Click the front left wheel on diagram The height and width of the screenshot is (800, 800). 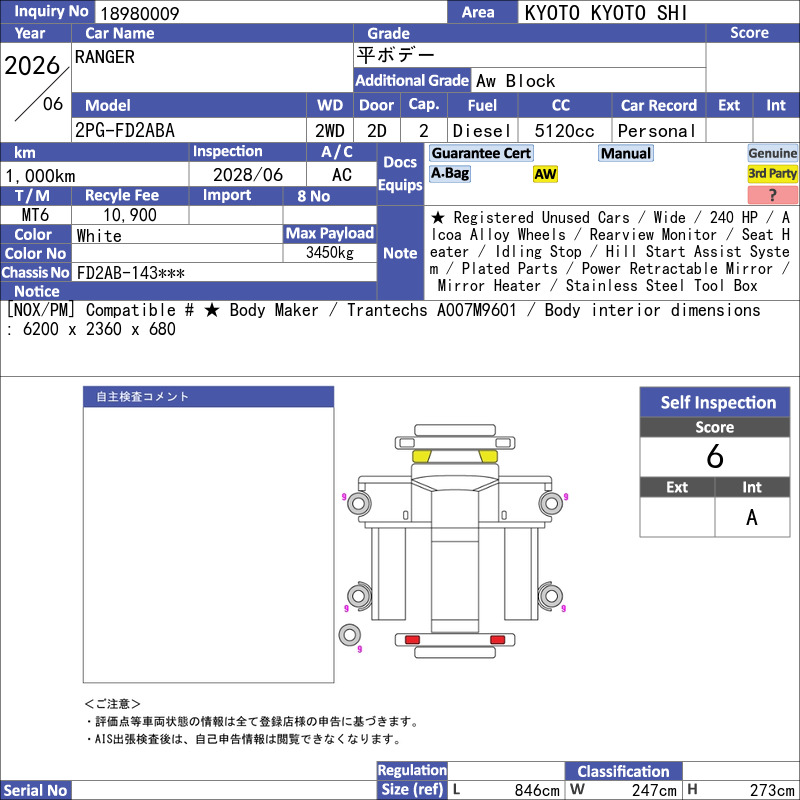359,504
